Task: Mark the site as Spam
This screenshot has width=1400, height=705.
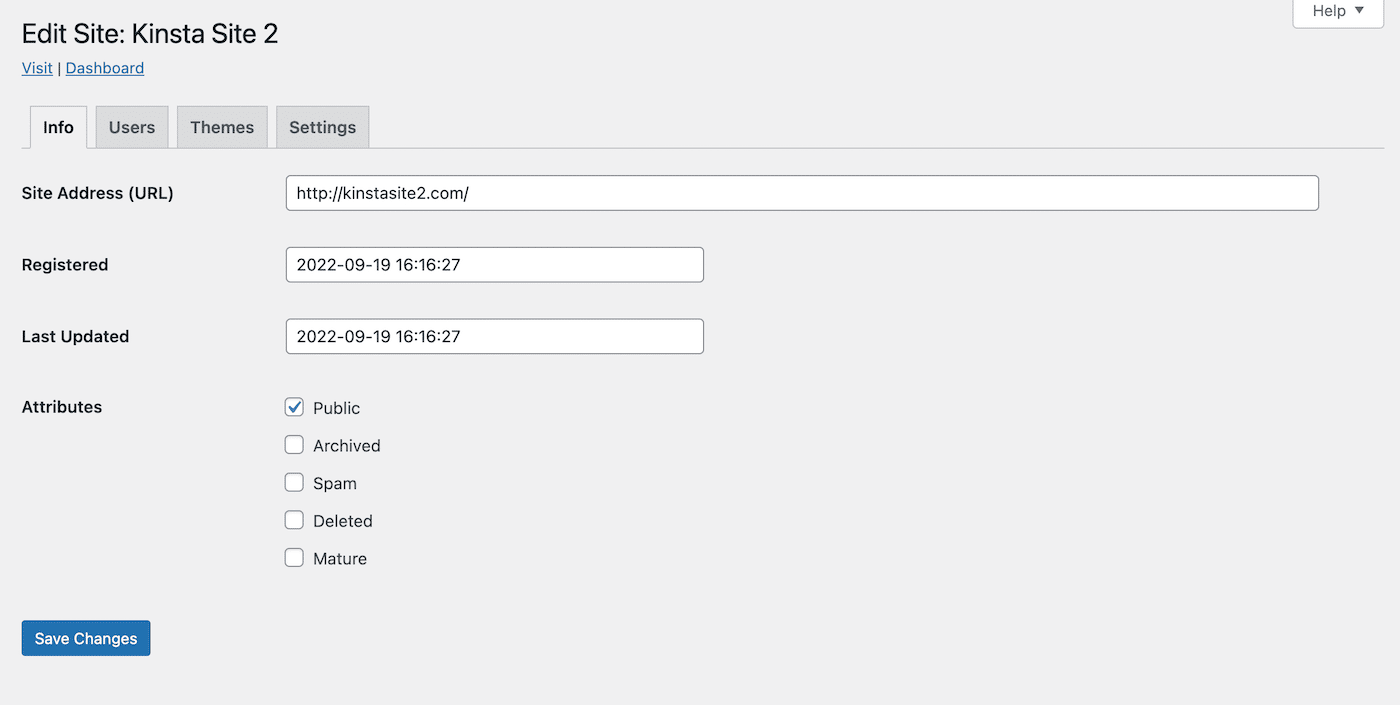Action: tap(294, 483)
